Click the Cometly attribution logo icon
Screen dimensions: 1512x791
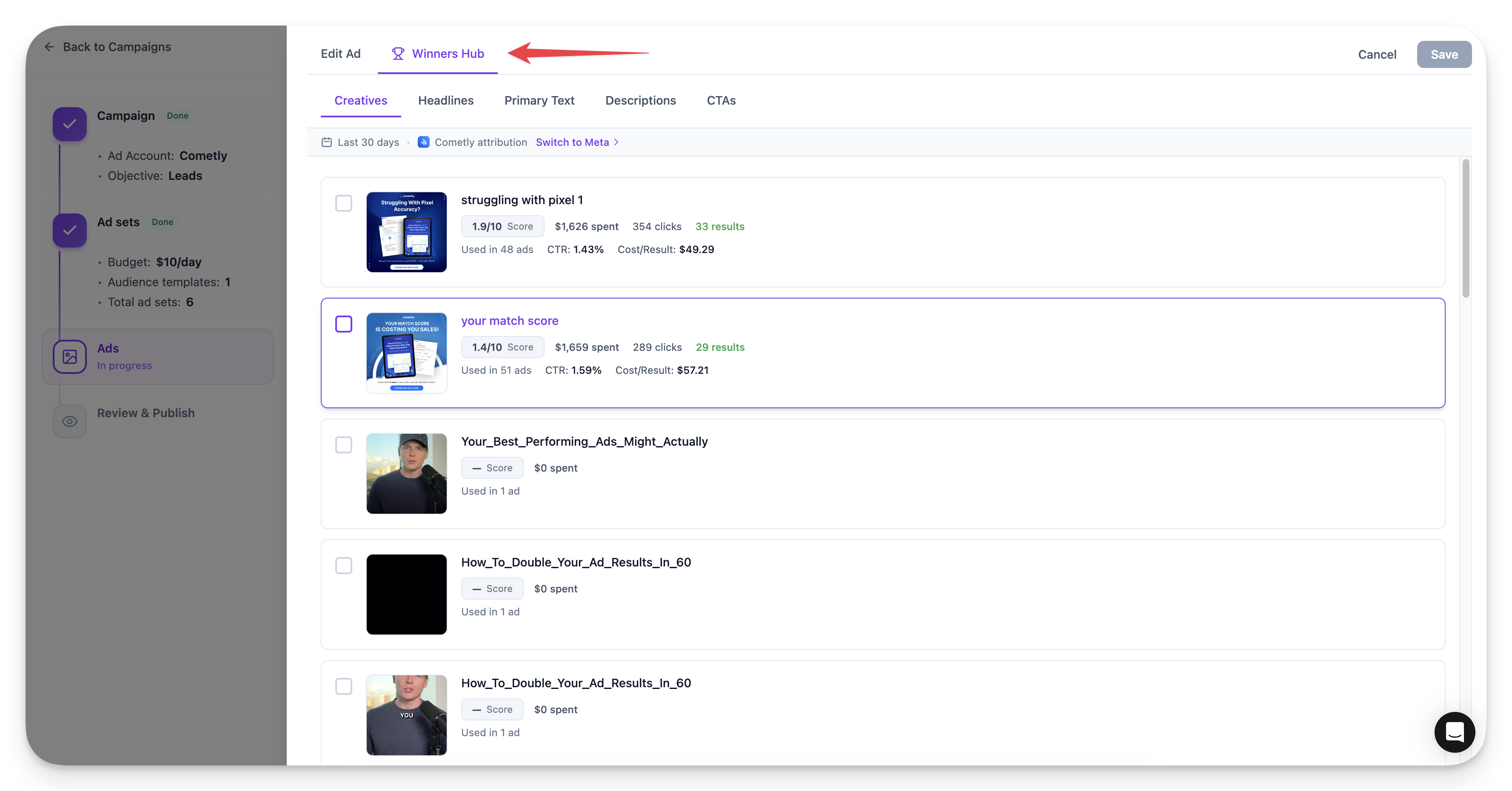point(423,142)
